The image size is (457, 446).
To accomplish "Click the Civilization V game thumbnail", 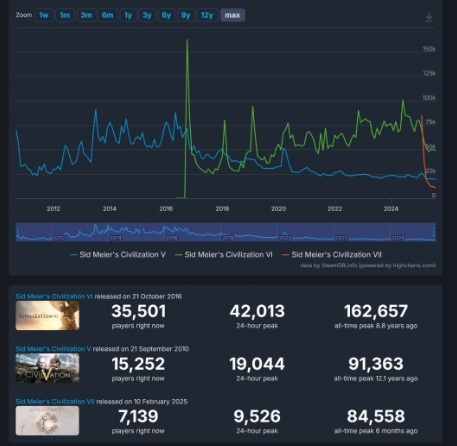I will coord(47,368).
